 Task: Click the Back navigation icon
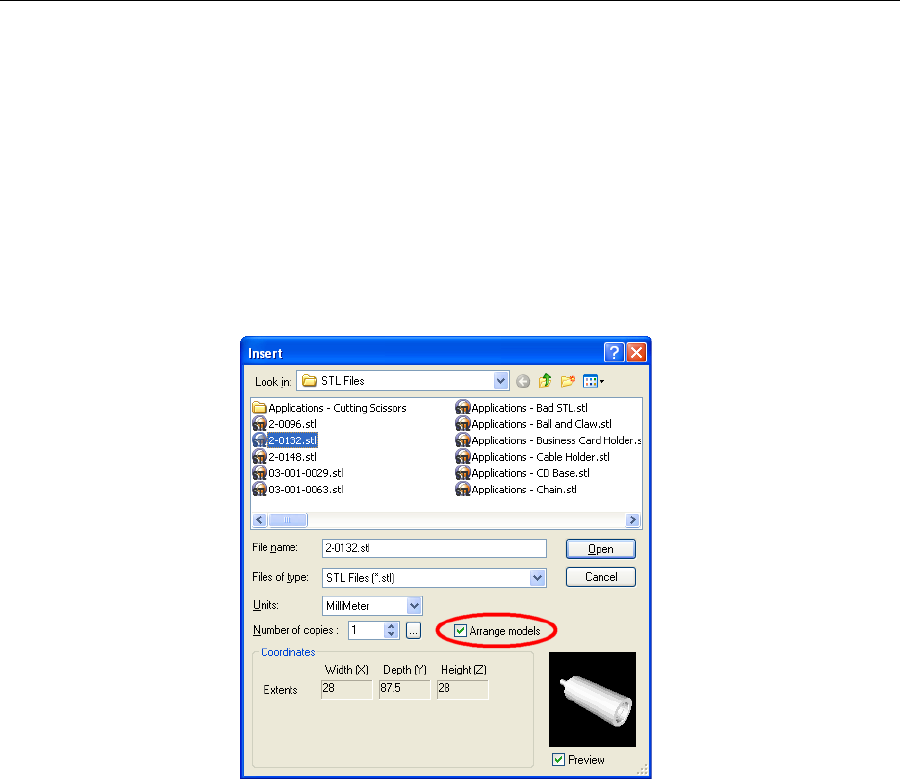tap(523, 381)
